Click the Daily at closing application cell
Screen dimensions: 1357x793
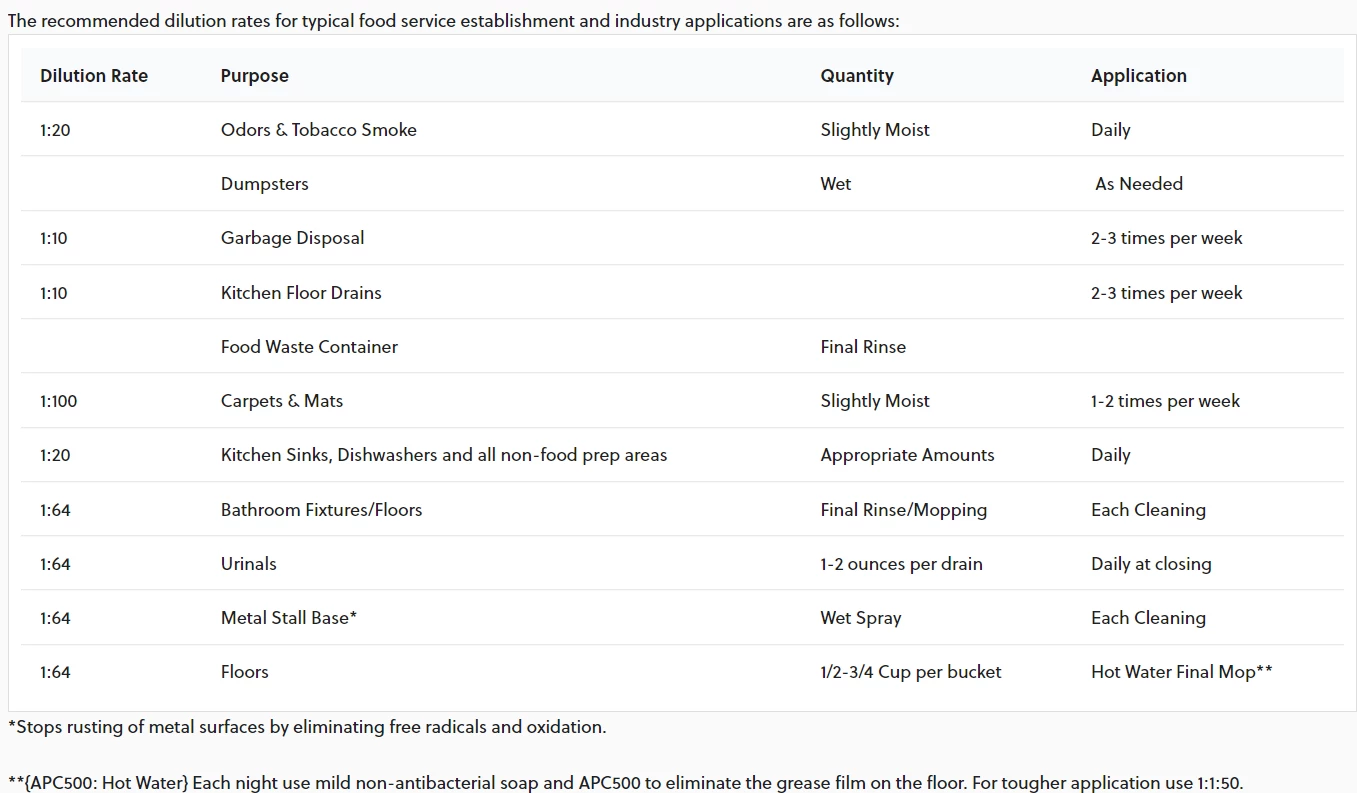[1151, 564]
